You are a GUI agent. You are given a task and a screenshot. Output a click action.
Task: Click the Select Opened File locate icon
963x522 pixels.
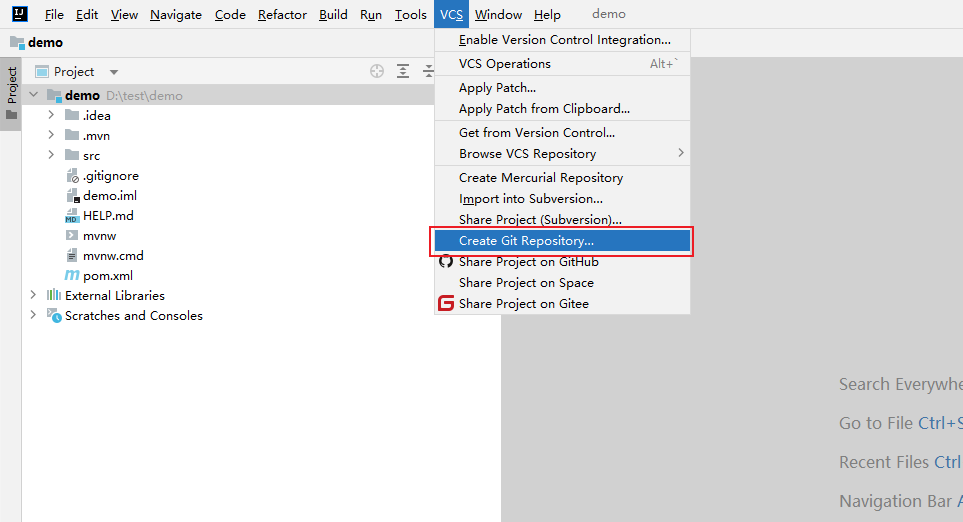377,71
